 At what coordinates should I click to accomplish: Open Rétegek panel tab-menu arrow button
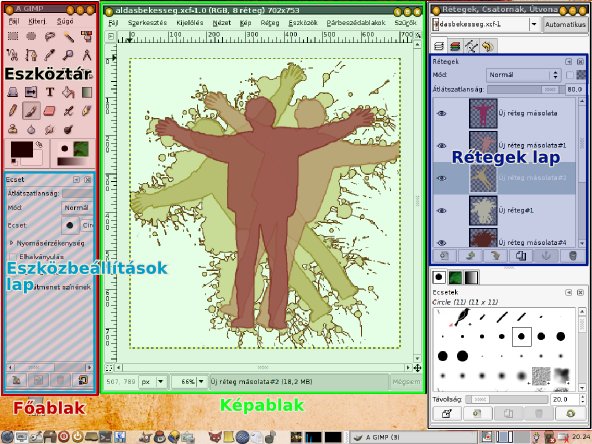(x=569, y=62)
